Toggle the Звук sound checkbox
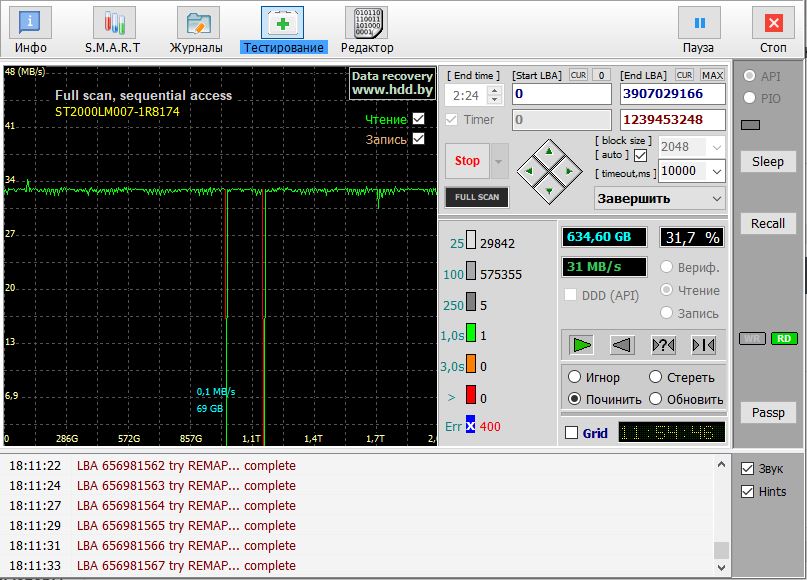The width and height of the screenshot is (807, 580). click(x=747, y=468)
